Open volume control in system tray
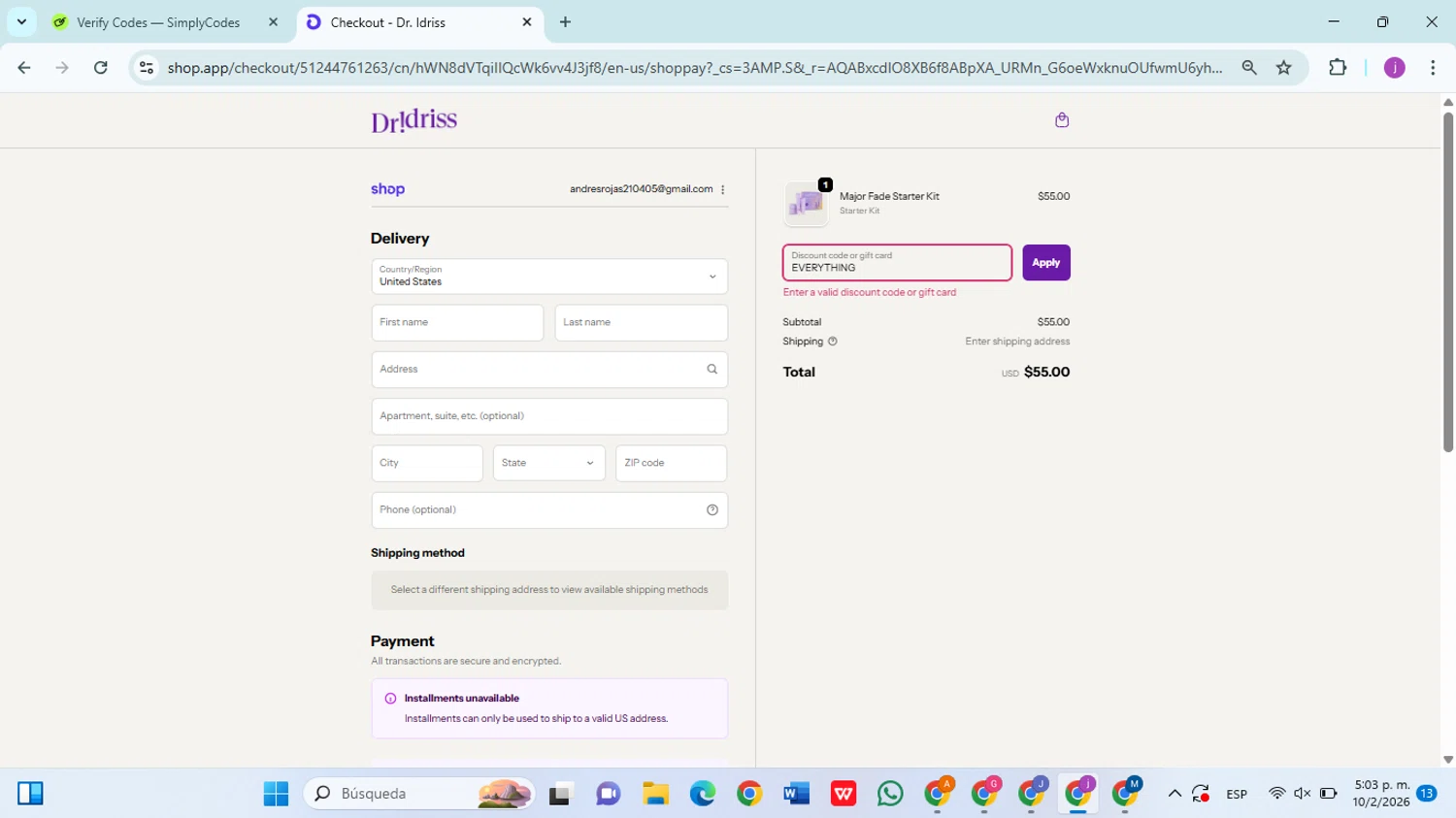The height and width of the screenshot is (818, 1456). 1303,794
